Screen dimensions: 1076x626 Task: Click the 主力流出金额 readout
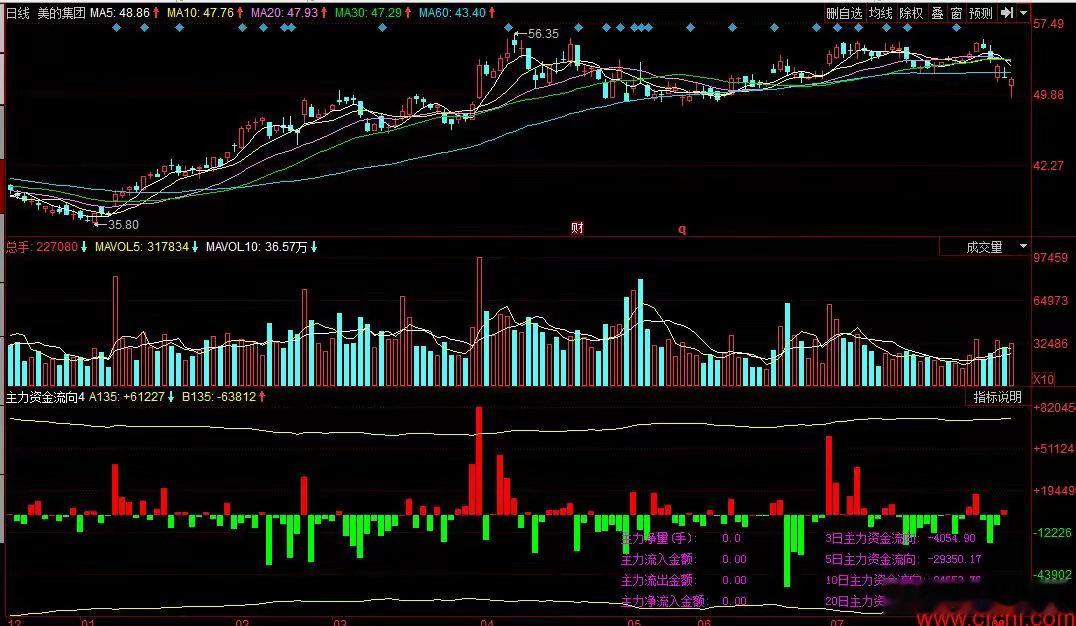click(x=684, y=580)
